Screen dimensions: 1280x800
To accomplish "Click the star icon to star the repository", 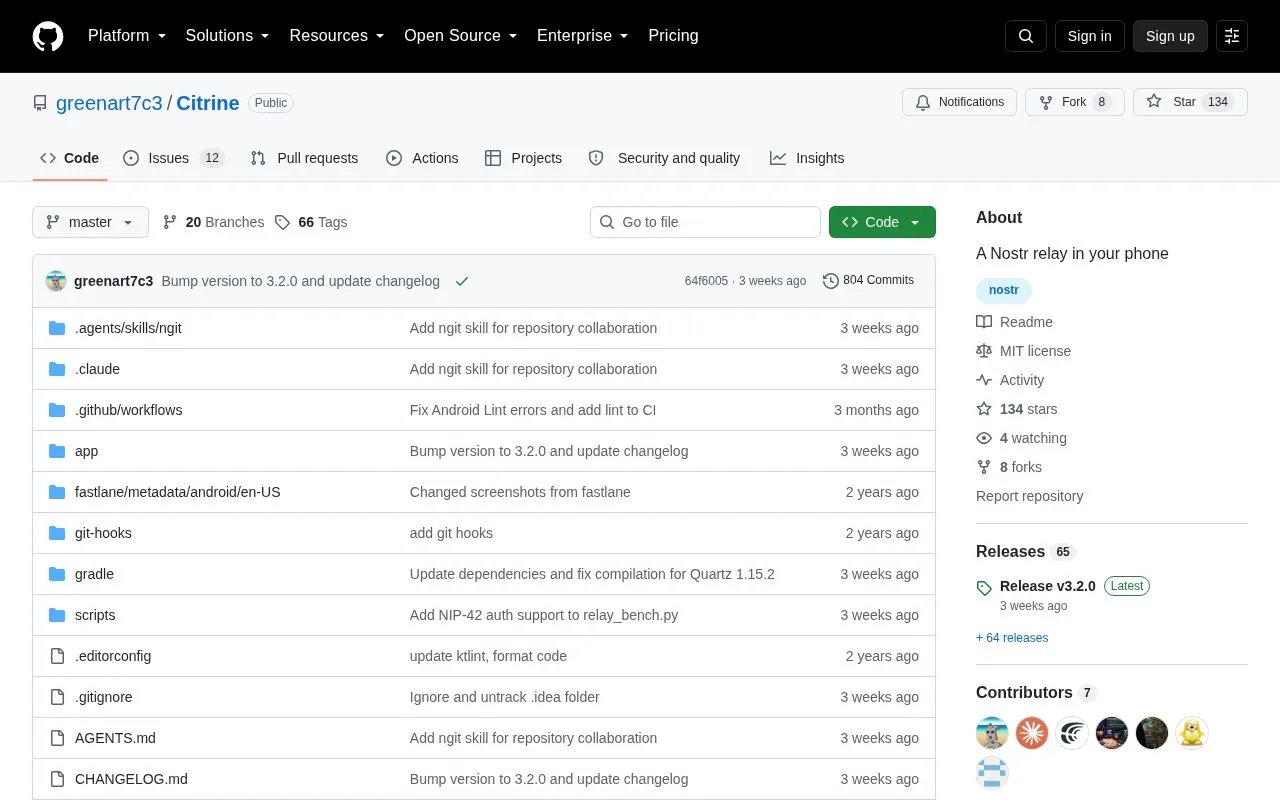I will 1154,102.
